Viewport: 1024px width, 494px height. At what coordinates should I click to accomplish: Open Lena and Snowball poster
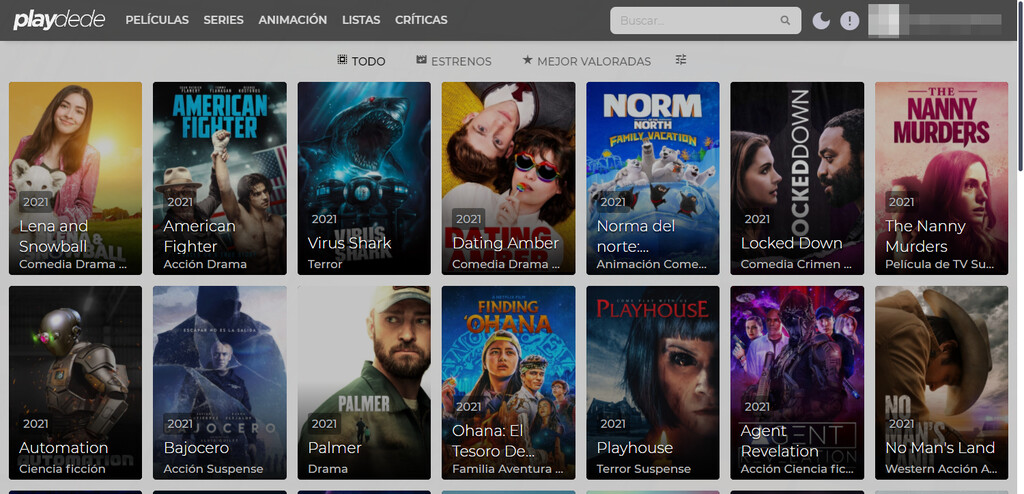[75, 178]
